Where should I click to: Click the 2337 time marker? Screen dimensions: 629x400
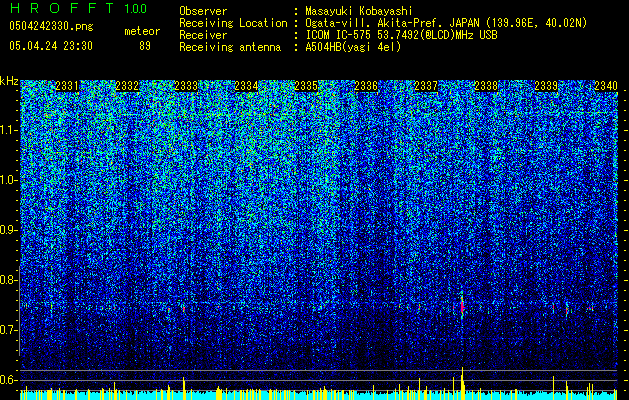pos(426,85)
